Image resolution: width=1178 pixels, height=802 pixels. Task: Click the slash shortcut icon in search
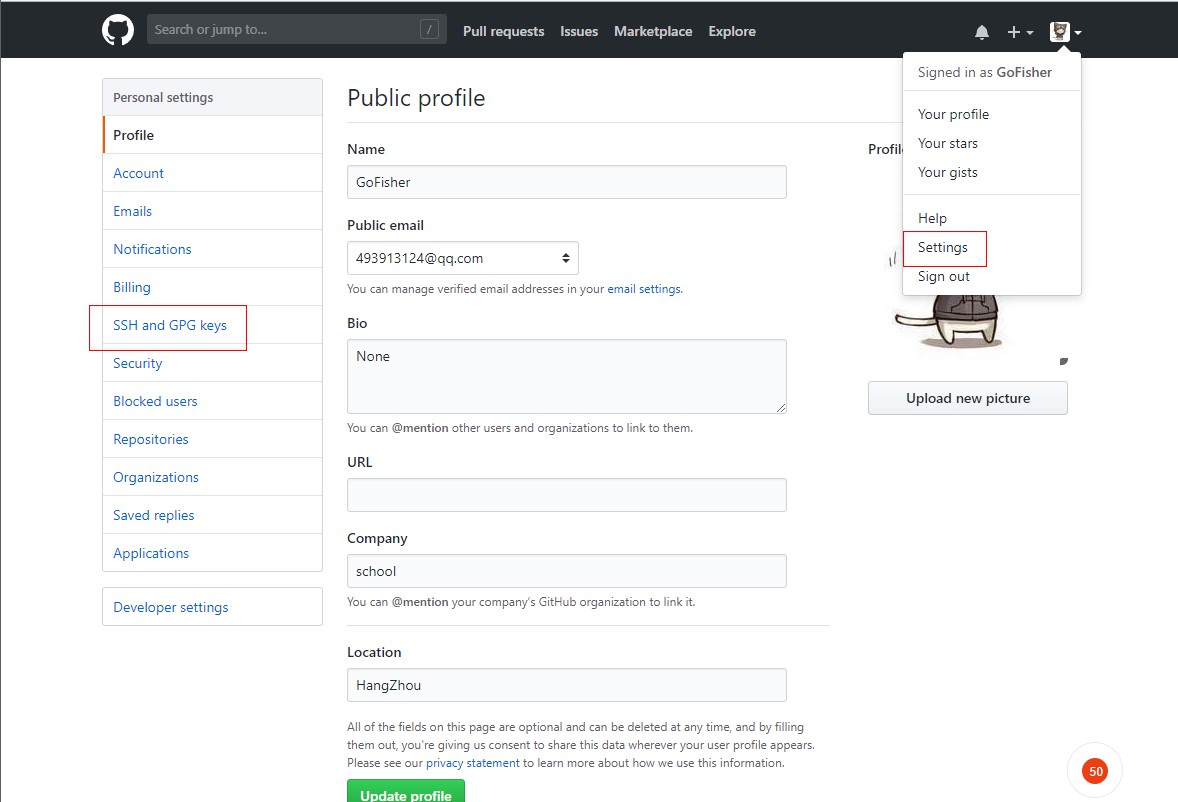(x=430, y=30)
